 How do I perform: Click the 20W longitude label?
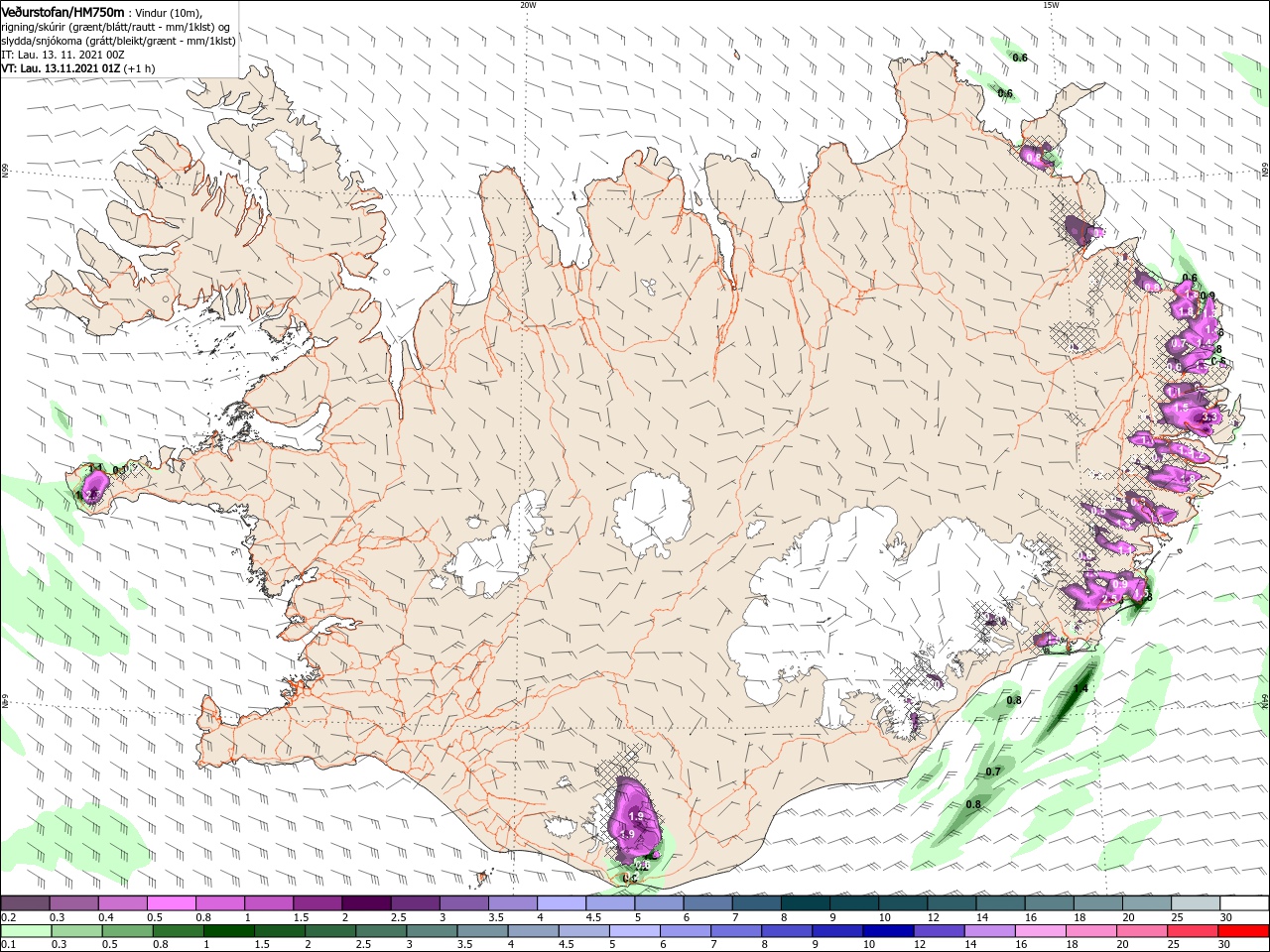click(x=528, y=4)
